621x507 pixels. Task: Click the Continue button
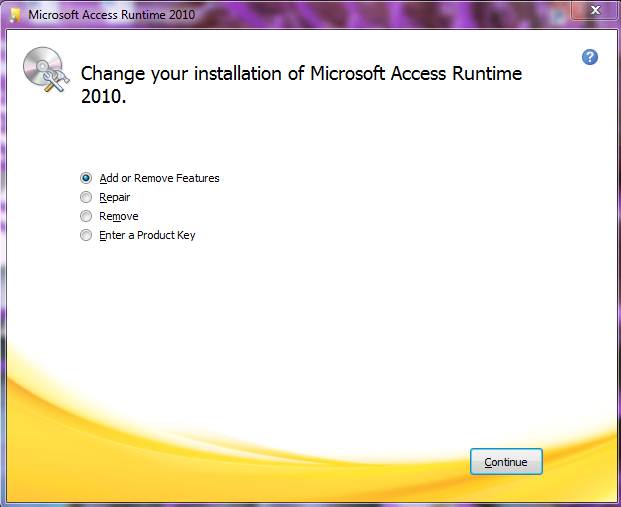[506, 462]
